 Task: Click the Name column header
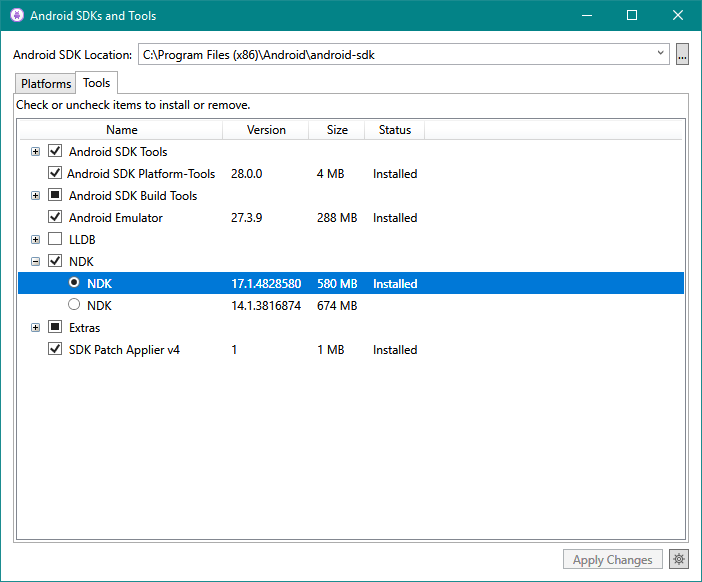[121, 130]
